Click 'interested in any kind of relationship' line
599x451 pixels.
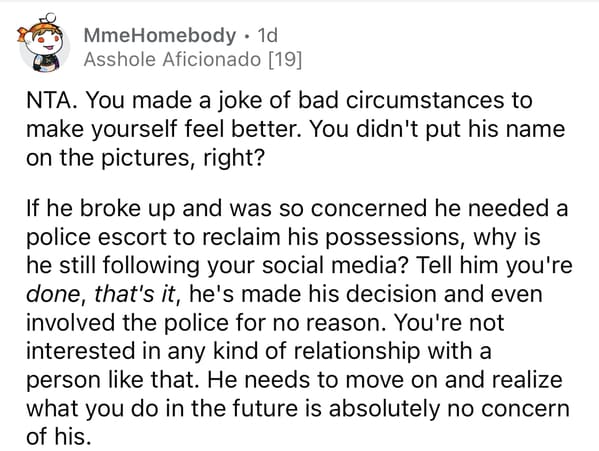pyautogui.click(x=223, y=351)
